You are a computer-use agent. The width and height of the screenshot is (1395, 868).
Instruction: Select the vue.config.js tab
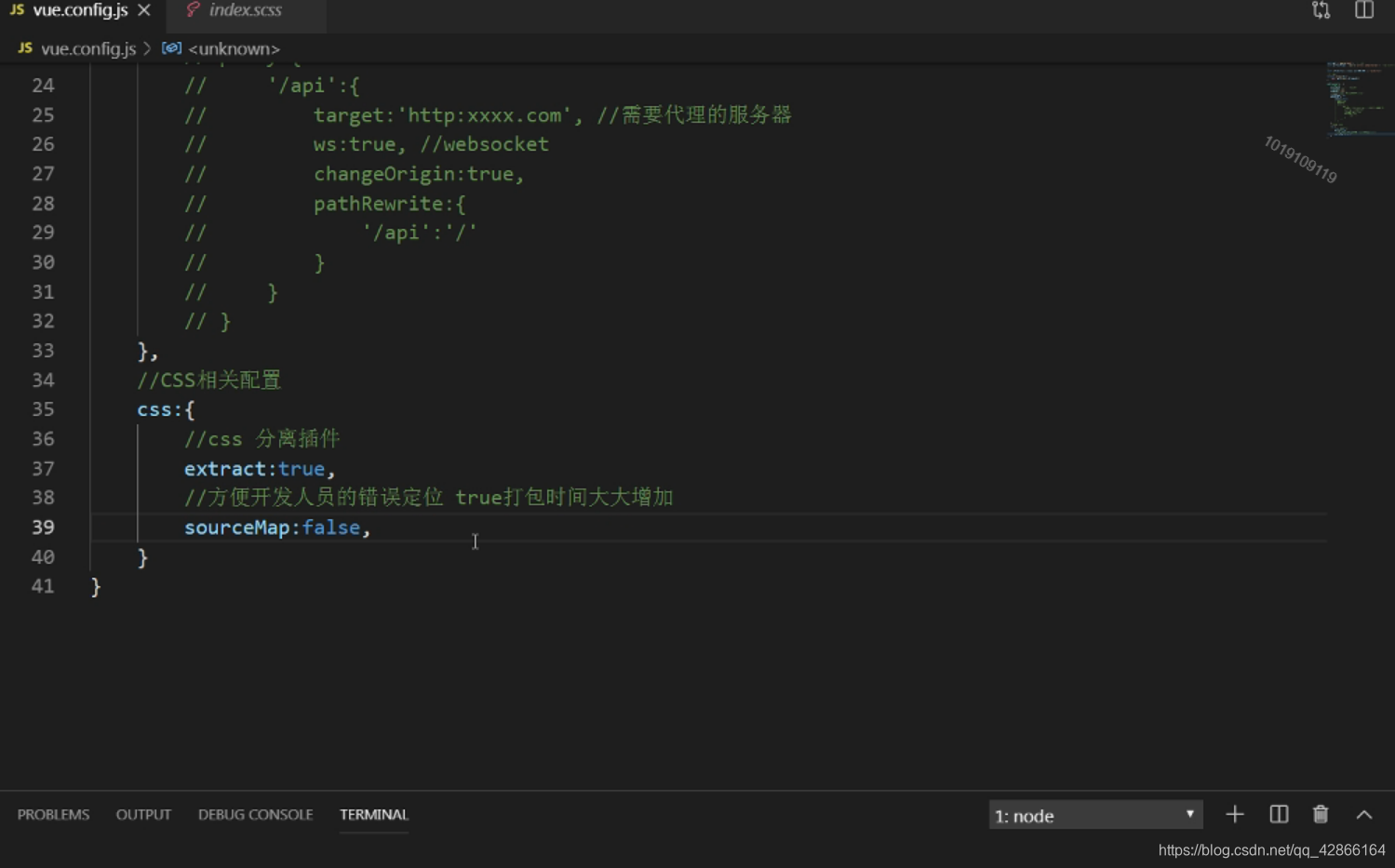pyautogui.click(x=80, y=10)
